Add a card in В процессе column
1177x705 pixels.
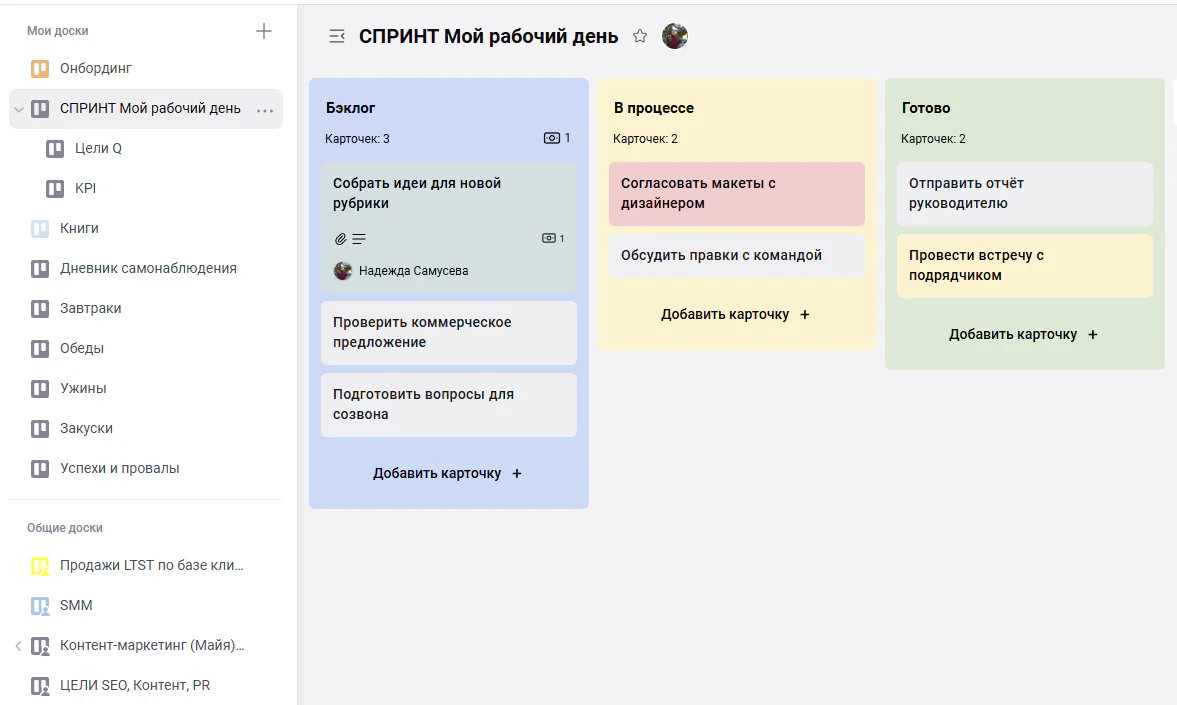point(735,314)
